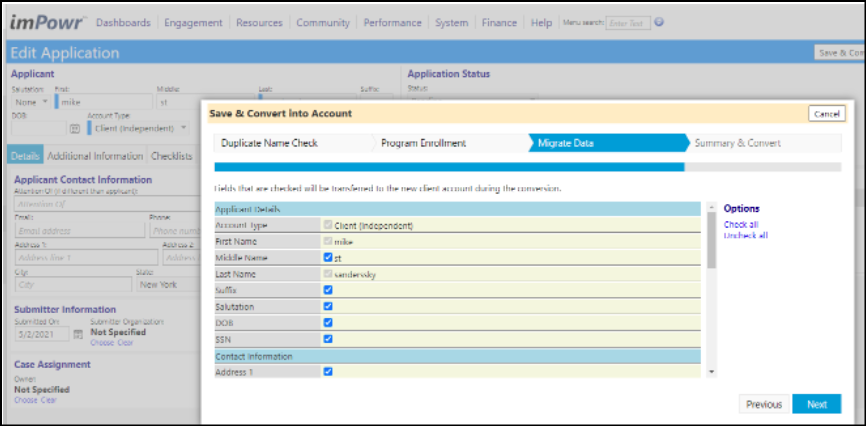Click the Submitted On date field
866x426 pixels.
[42, 334]
